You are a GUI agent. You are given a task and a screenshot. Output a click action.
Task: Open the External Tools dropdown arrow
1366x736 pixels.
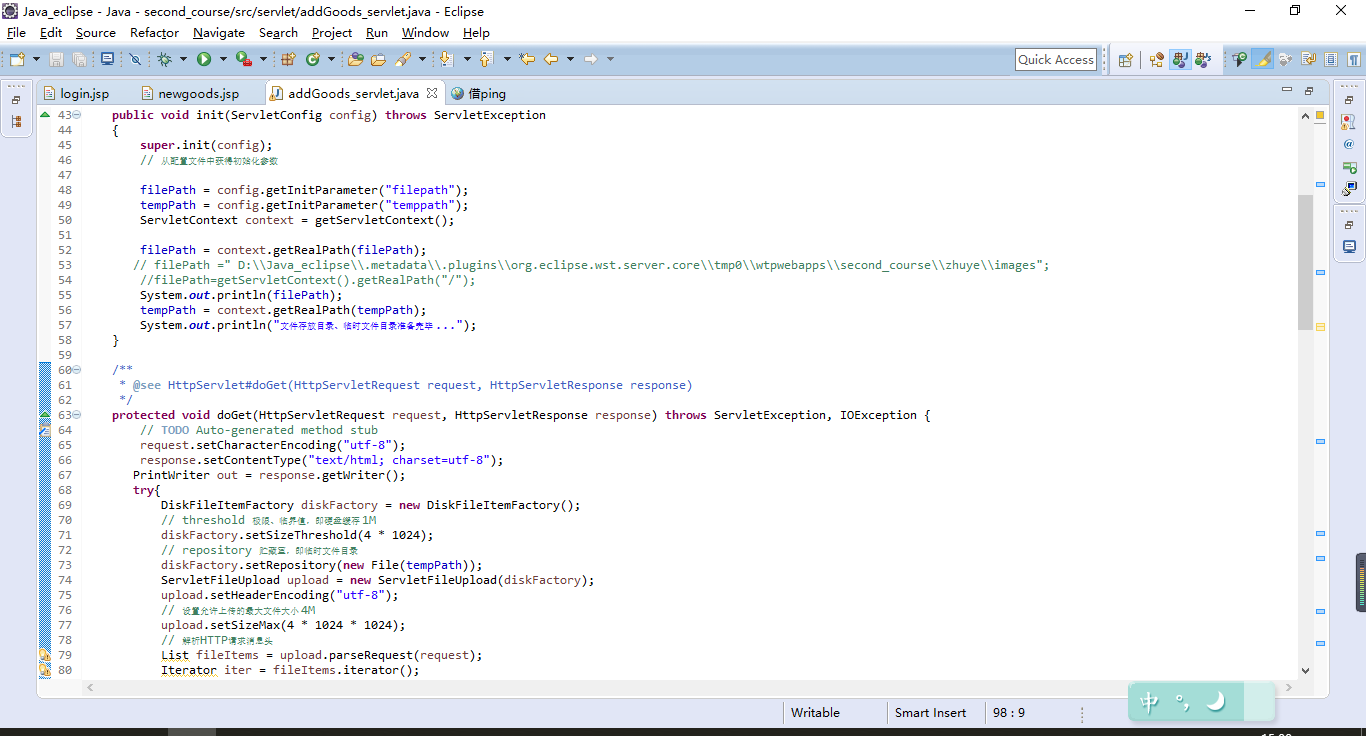[263, 60]
